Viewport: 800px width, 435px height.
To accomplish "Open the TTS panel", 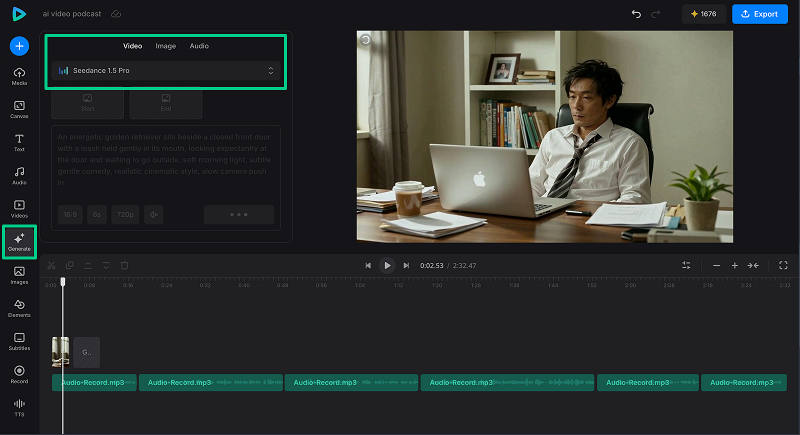I will click(x=19, y=407).
